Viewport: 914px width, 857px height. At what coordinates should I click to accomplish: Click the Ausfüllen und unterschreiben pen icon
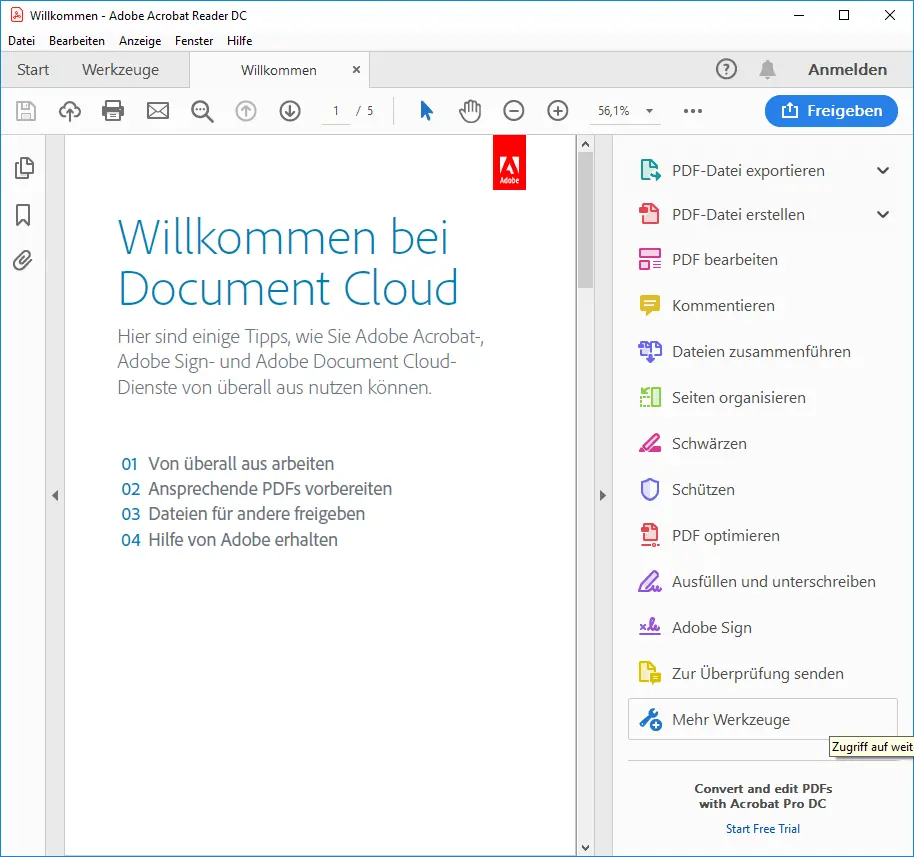[650, 581]
